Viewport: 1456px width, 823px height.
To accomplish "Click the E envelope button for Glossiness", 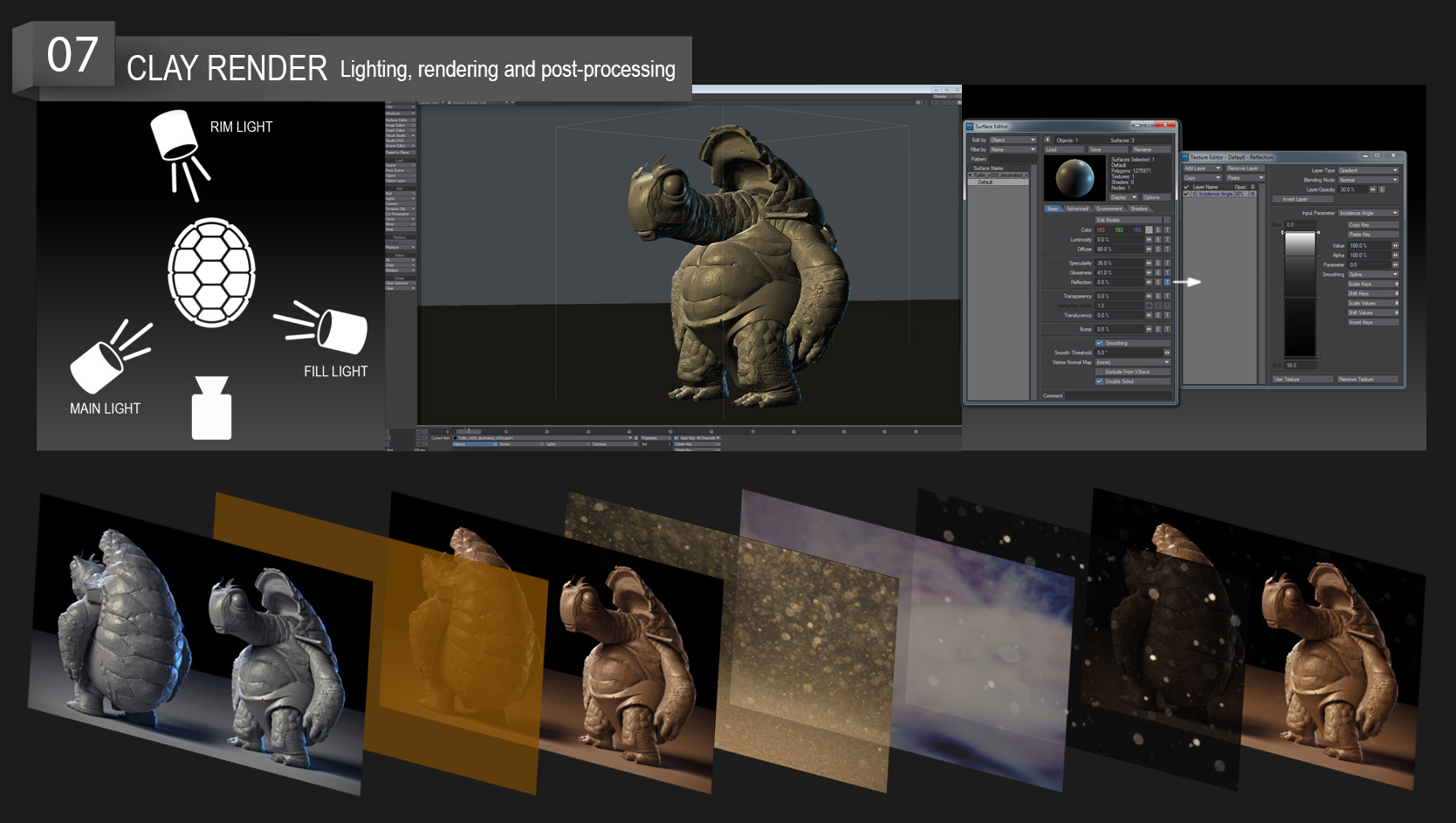I will click(1158, 272).
